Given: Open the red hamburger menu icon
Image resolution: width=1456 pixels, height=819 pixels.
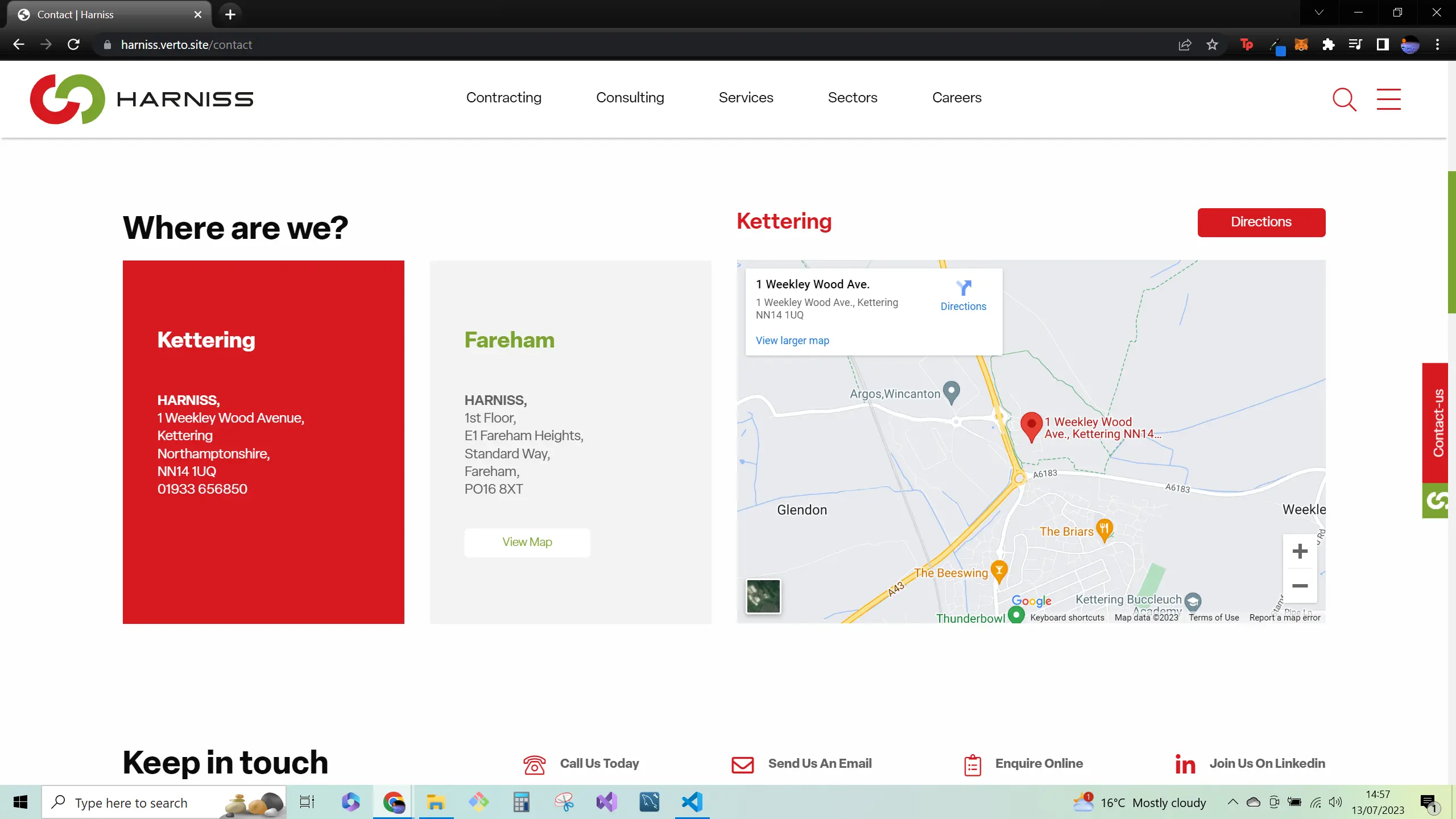Looking at the screenshot, I should point(1388,99).
